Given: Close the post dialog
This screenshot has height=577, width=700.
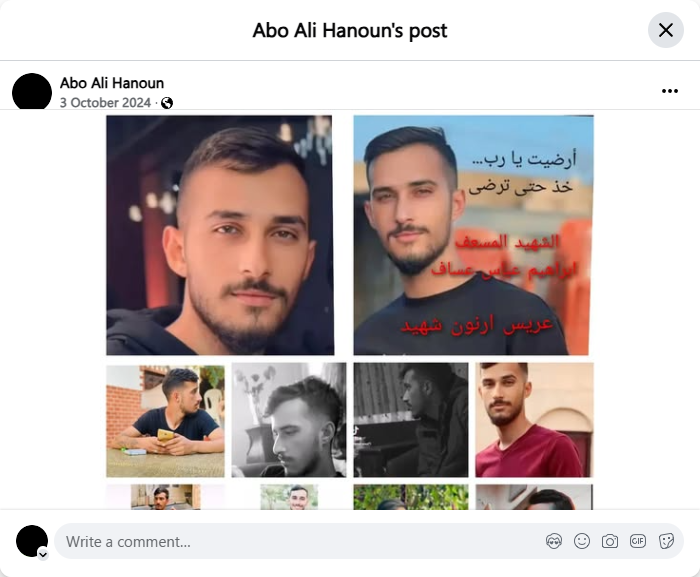Looking at the screenshot, I should [666, 30].
